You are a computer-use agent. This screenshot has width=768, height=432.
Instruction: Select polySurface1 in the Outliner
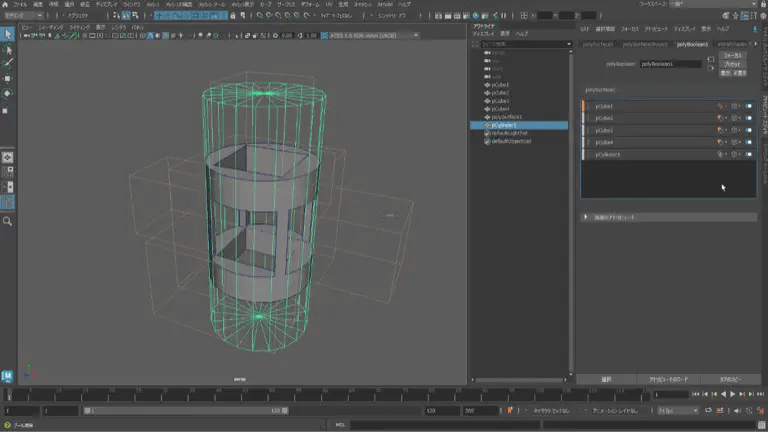(x=506, y=117)
